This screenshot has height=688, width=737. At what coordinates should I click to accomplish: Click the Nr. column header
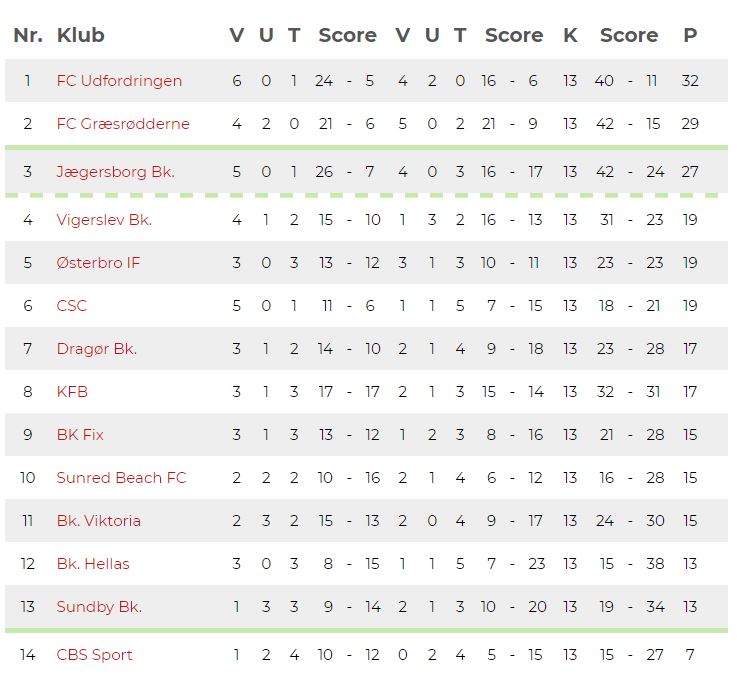tap(28, 35)
